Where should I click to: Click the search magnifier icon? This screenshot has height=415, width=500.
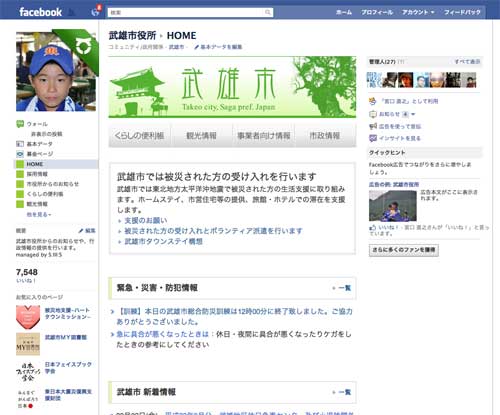(268, 12)
